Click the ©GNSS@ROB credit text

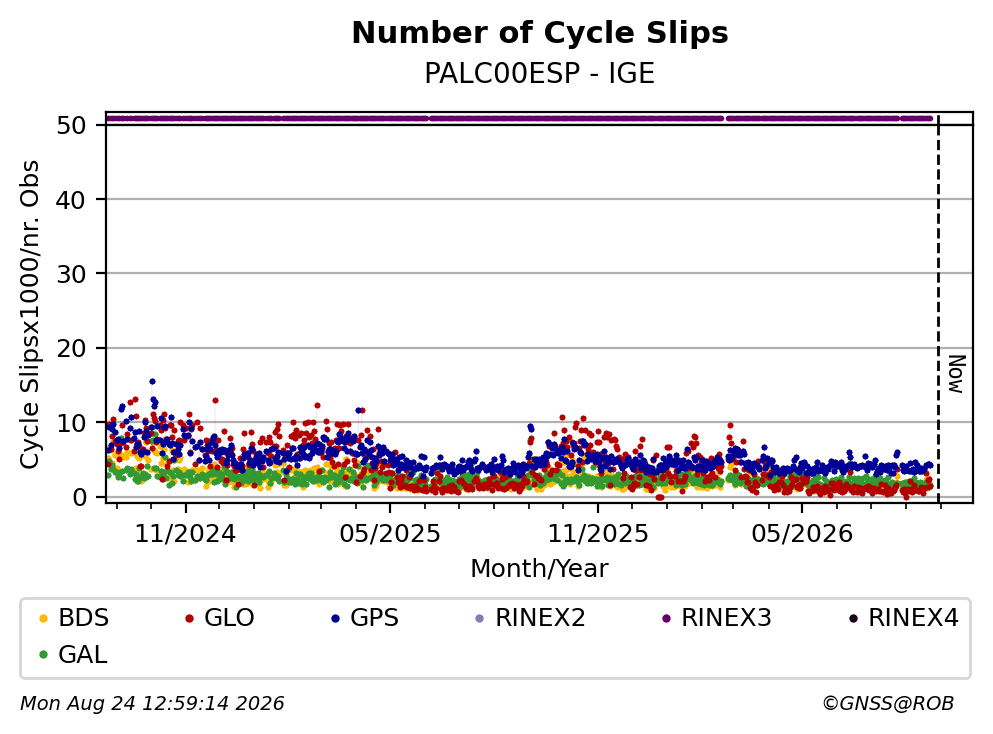tap(888, 704)
